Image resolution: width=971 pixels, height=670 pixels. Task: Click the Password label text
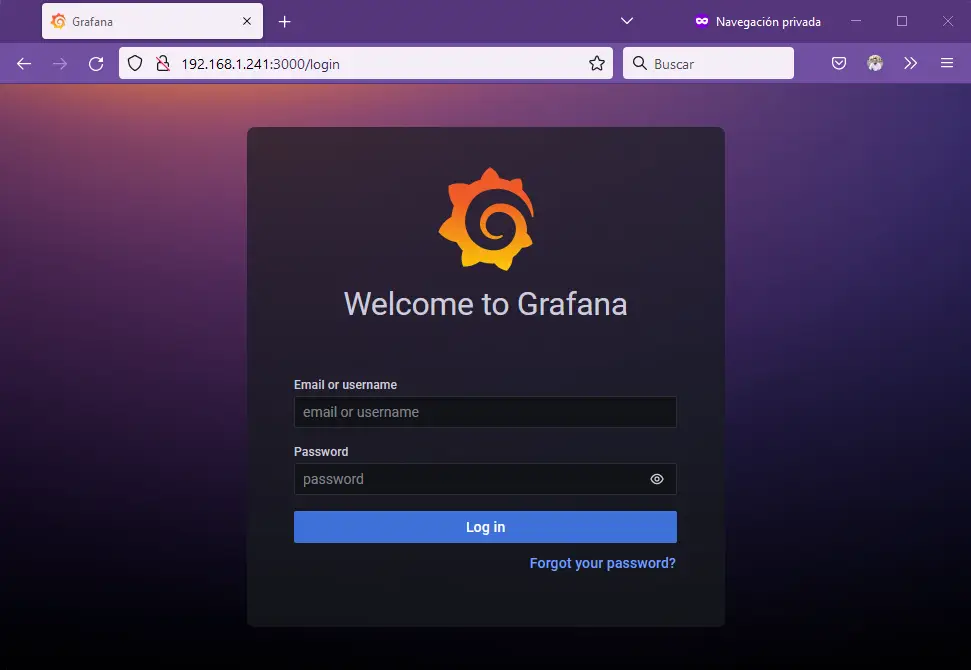[x=321, y=451]
